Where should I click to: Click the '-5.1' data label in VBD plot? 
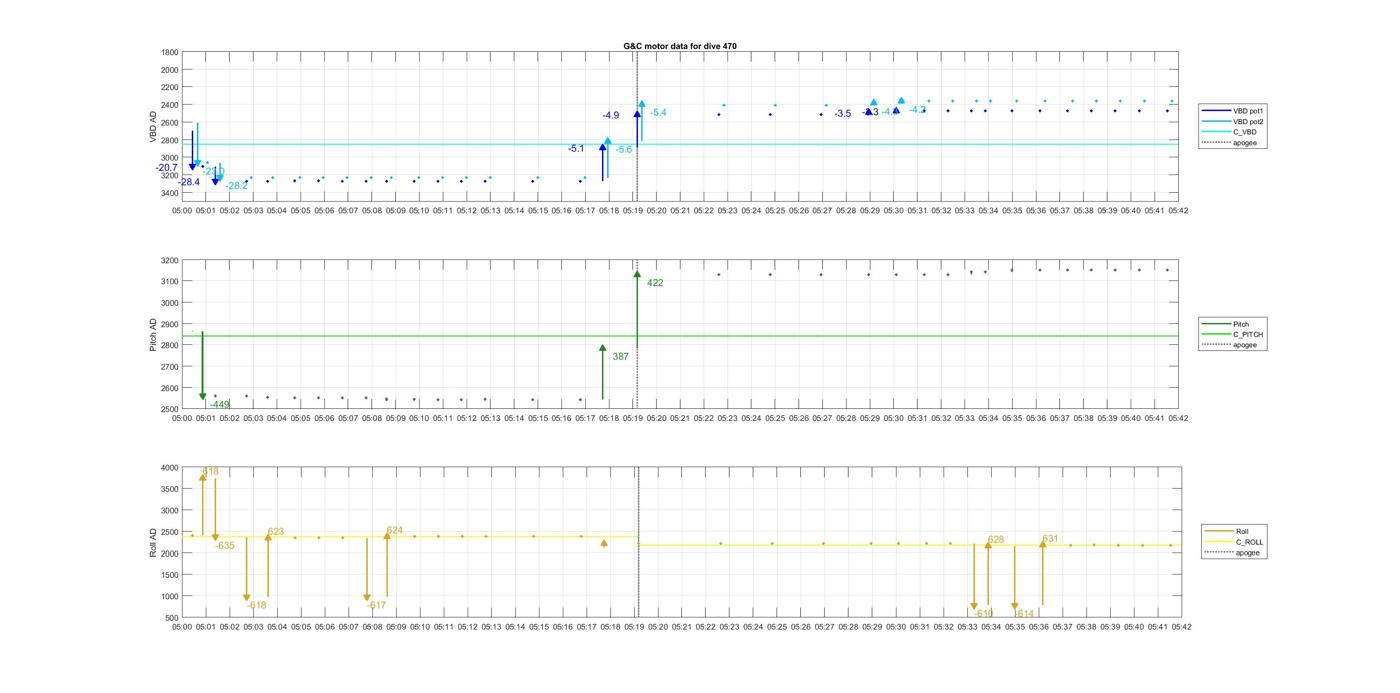[576, 149]
